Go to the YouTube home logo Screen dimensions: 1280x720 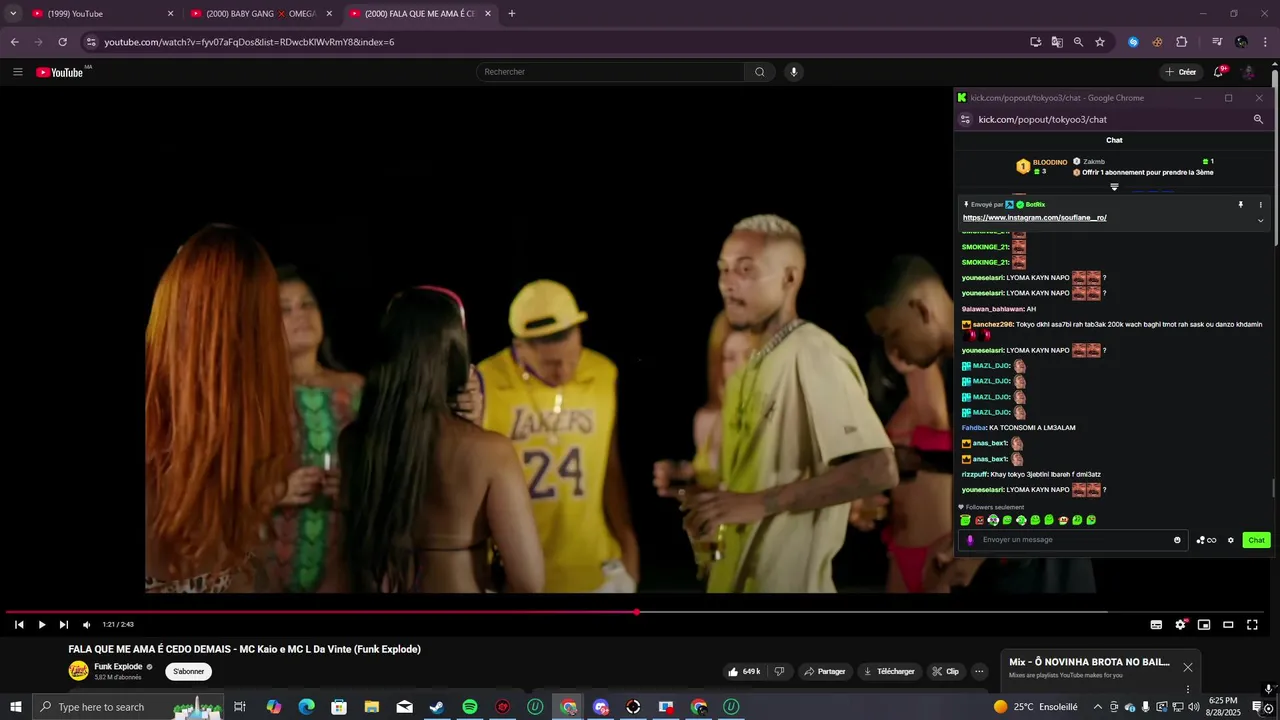pyautogui.click(x=59, y=72)
